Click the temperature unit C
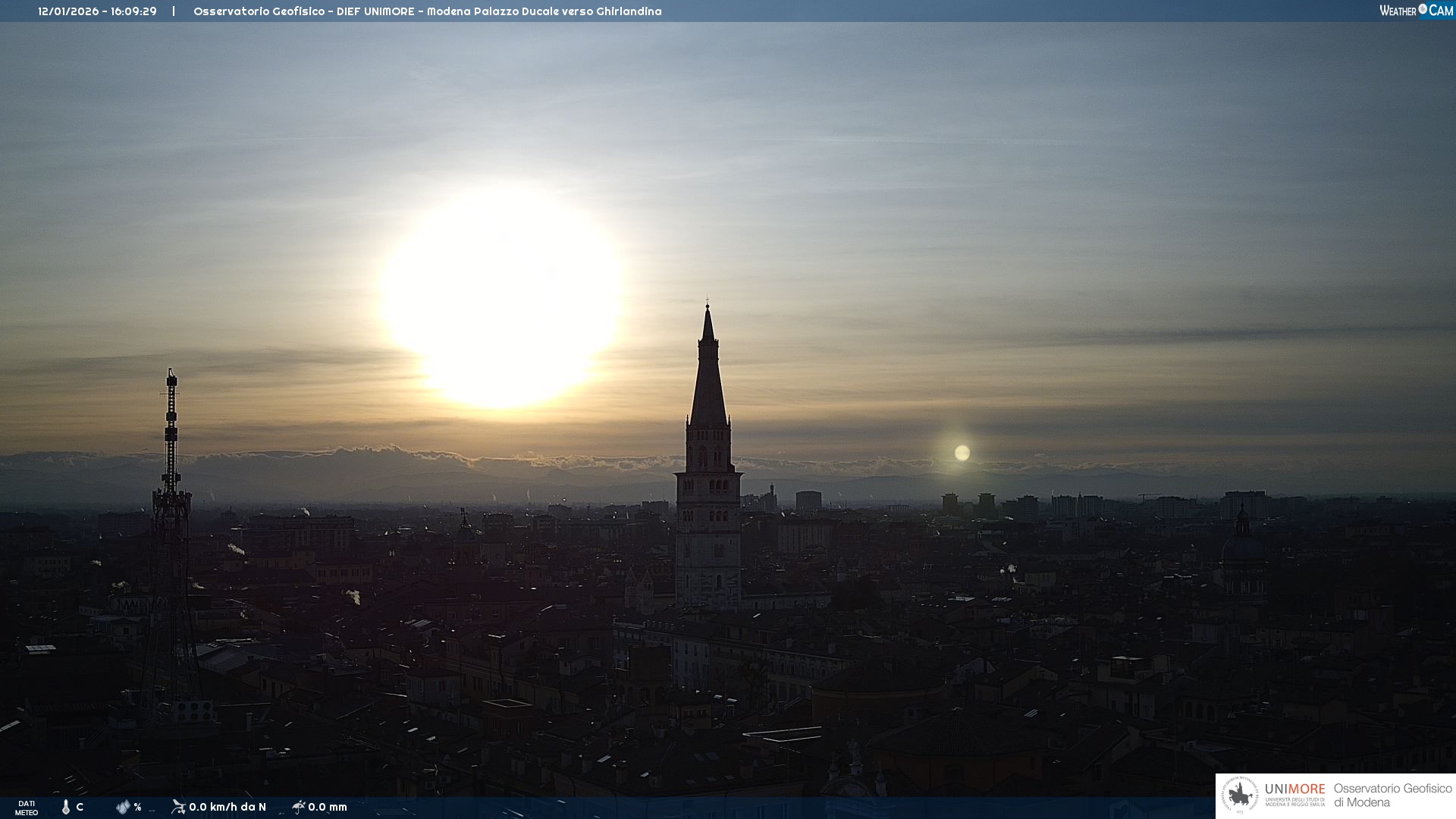 tap(80, 807)
